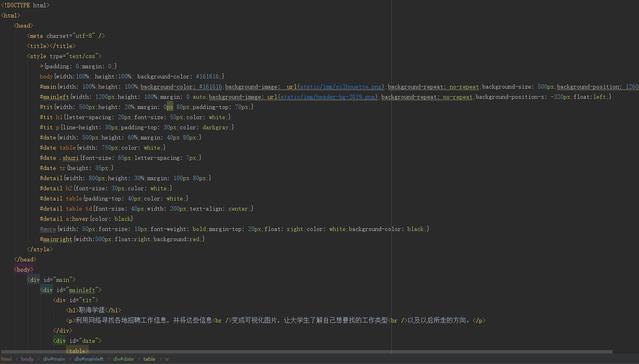Click the horizontal scrollbar above breadcrumbs
Screen dimensions: 639x364
(306, 351)
